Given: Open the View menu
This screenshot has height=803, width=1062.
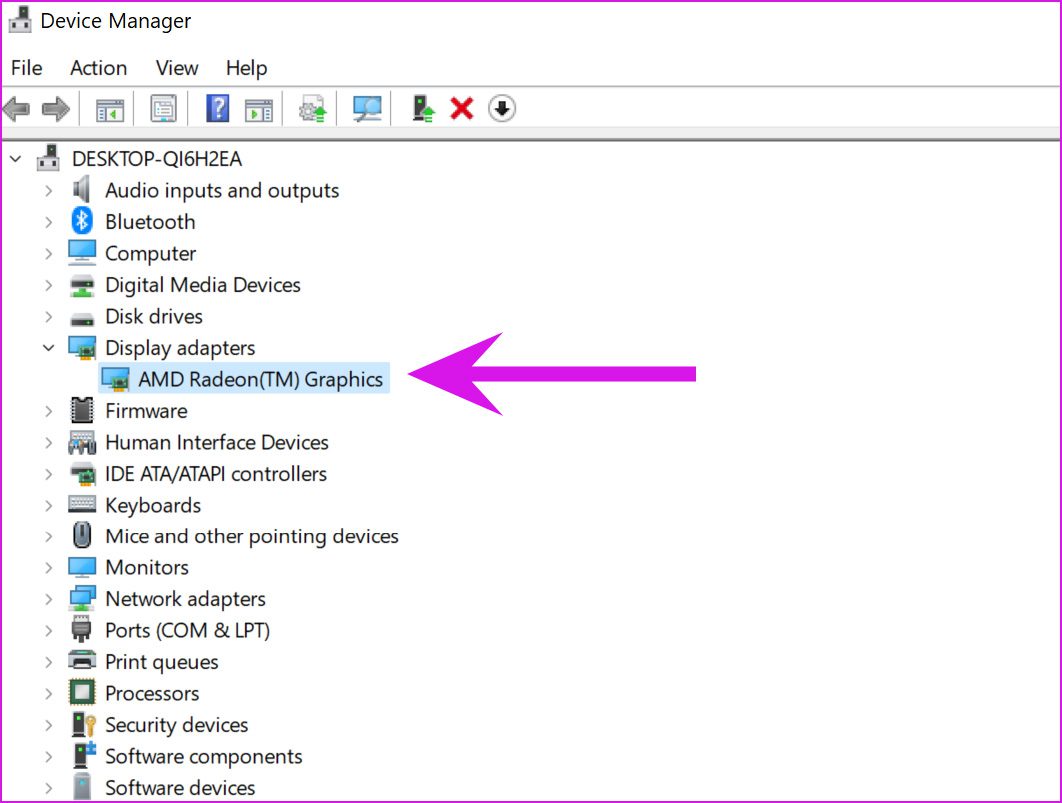Looking at the screenshot, I should (x=176, y=67).
